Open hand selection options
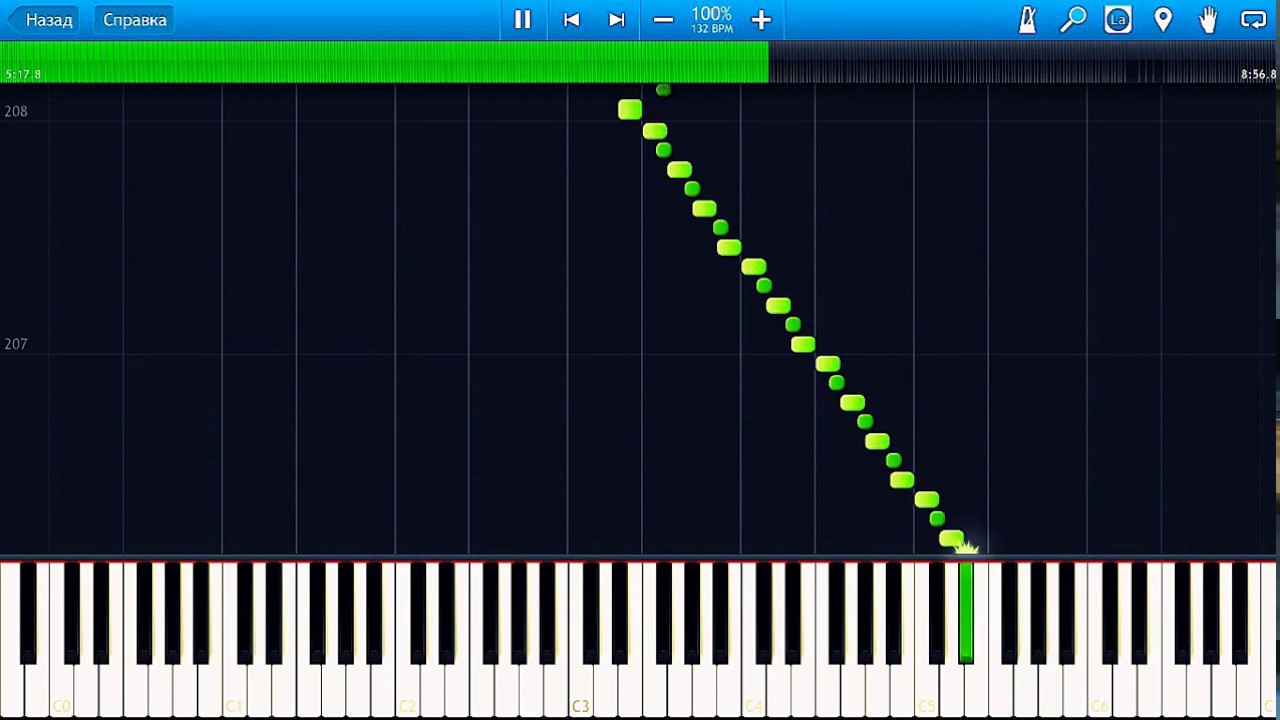 (1208, 19)
